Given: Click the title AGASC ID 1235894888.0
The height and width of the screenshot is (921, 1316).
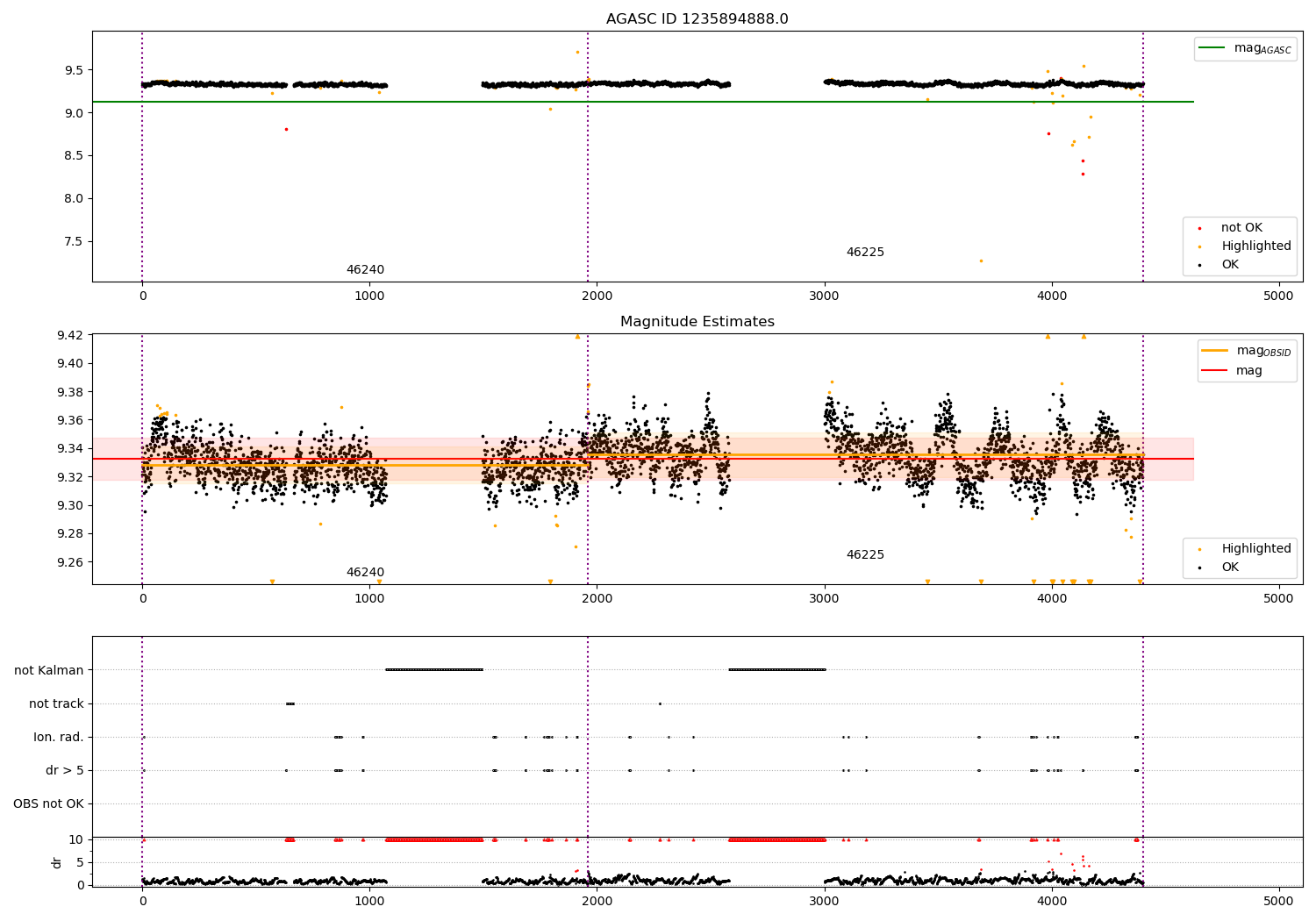Looking at the screenshot, I should pyautogui.click(x=697, y=19).
